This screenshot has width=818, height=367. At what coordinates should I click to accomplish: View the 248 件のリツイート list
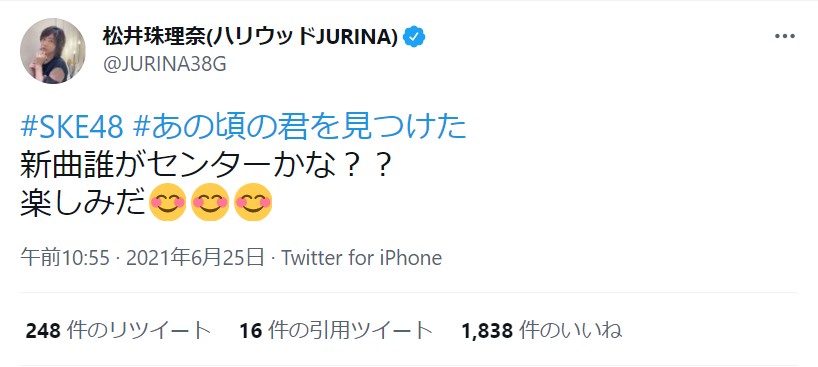point(118,330)
